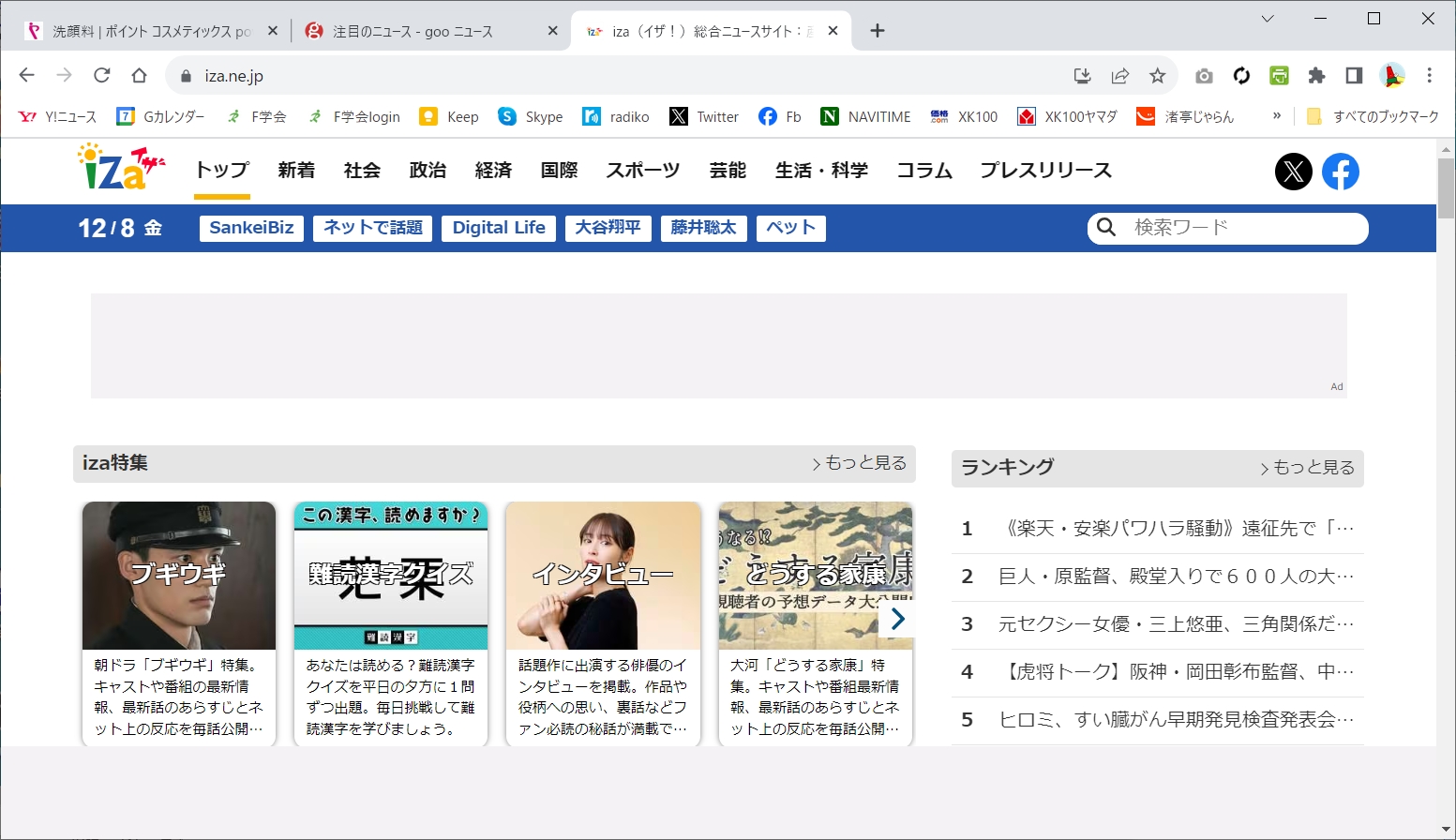Select the プレスリリース nav item

1046,170
